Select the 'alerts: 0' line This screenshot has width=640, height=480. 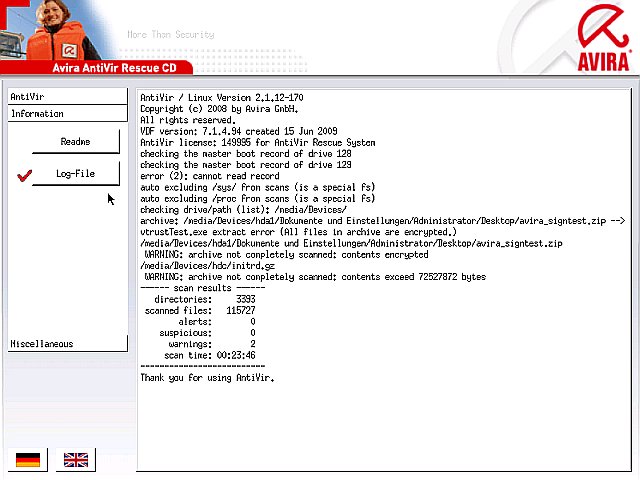(217, 322)
